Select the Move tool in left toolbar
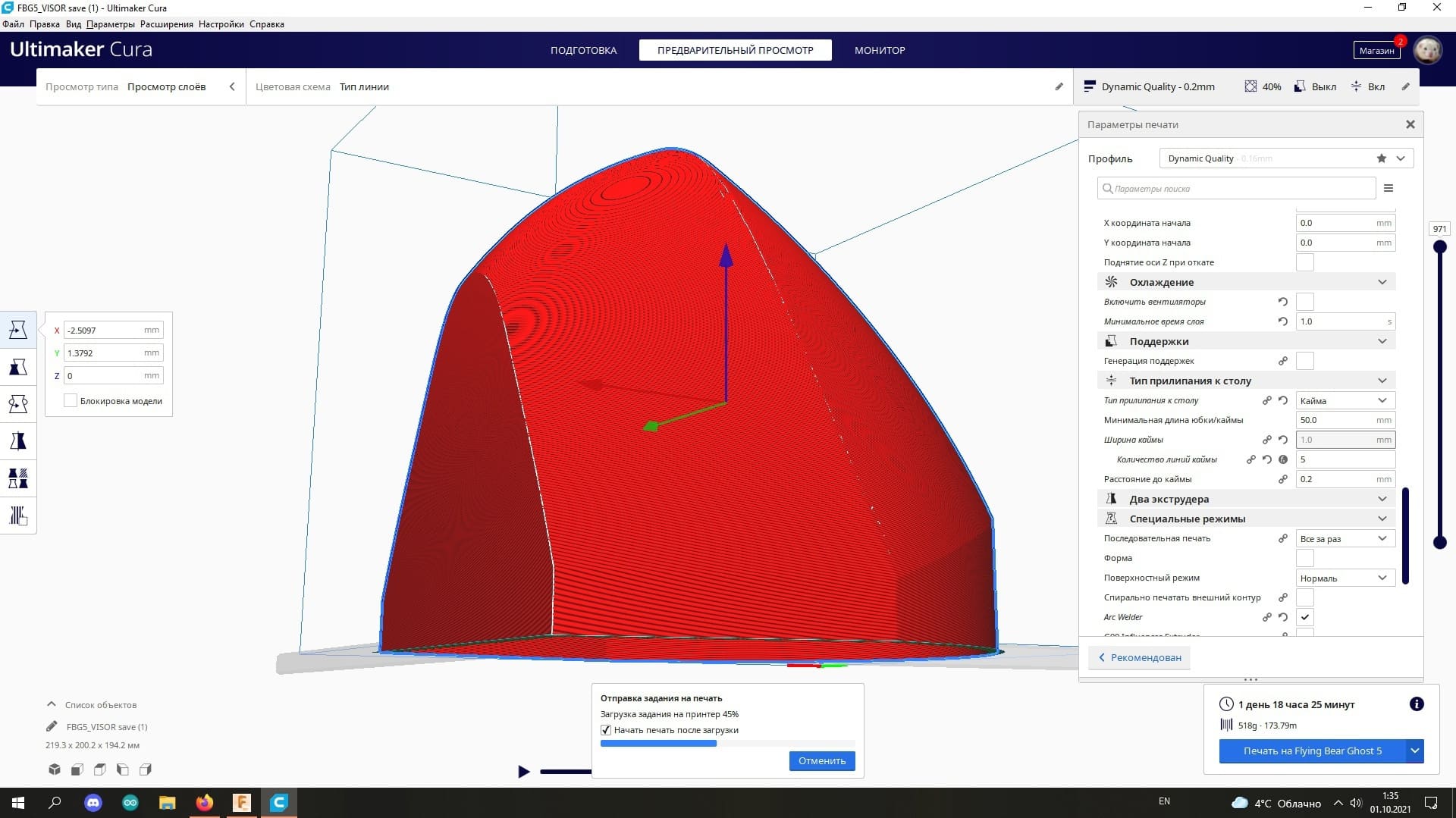This screenshot has width=1456, height=818. click(x=18, y=330)
